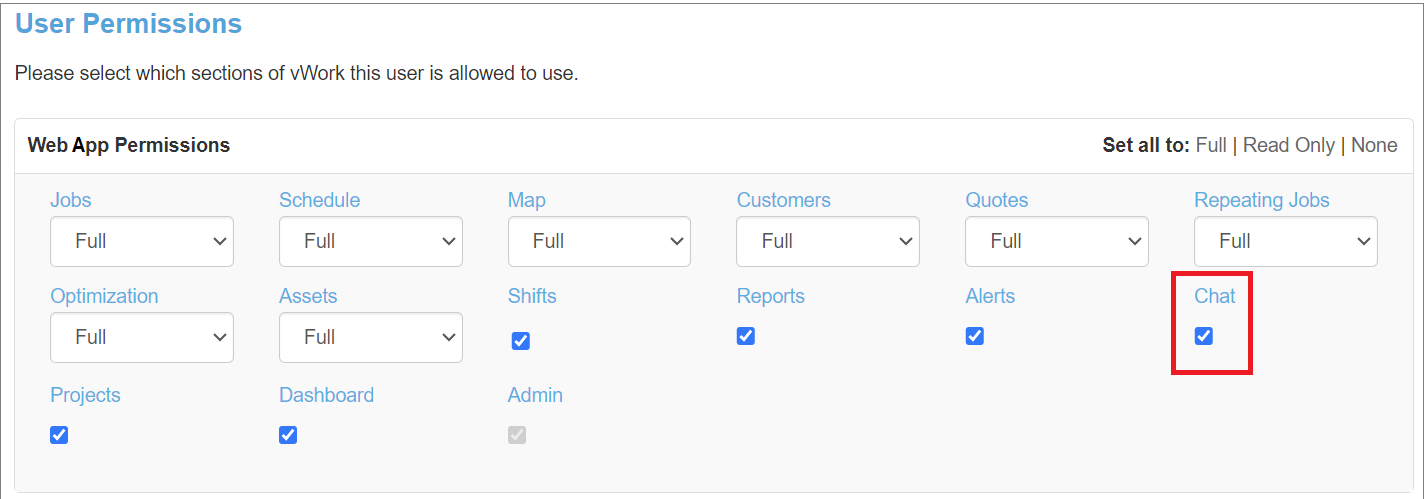Viewport: 1426px width, 499px height.
Task: Set all permissions to Read Only
Action: tap(1289, 145)
